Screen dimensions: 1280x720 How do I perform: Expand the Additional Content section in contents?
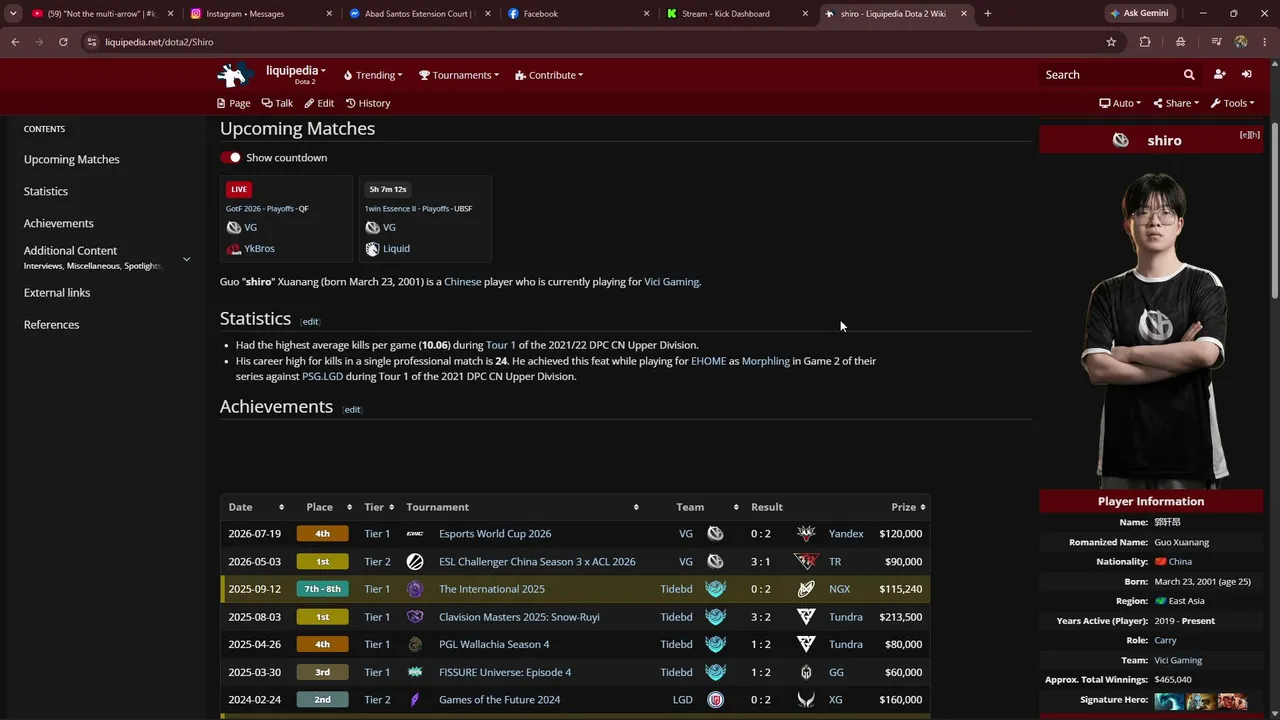186,259
